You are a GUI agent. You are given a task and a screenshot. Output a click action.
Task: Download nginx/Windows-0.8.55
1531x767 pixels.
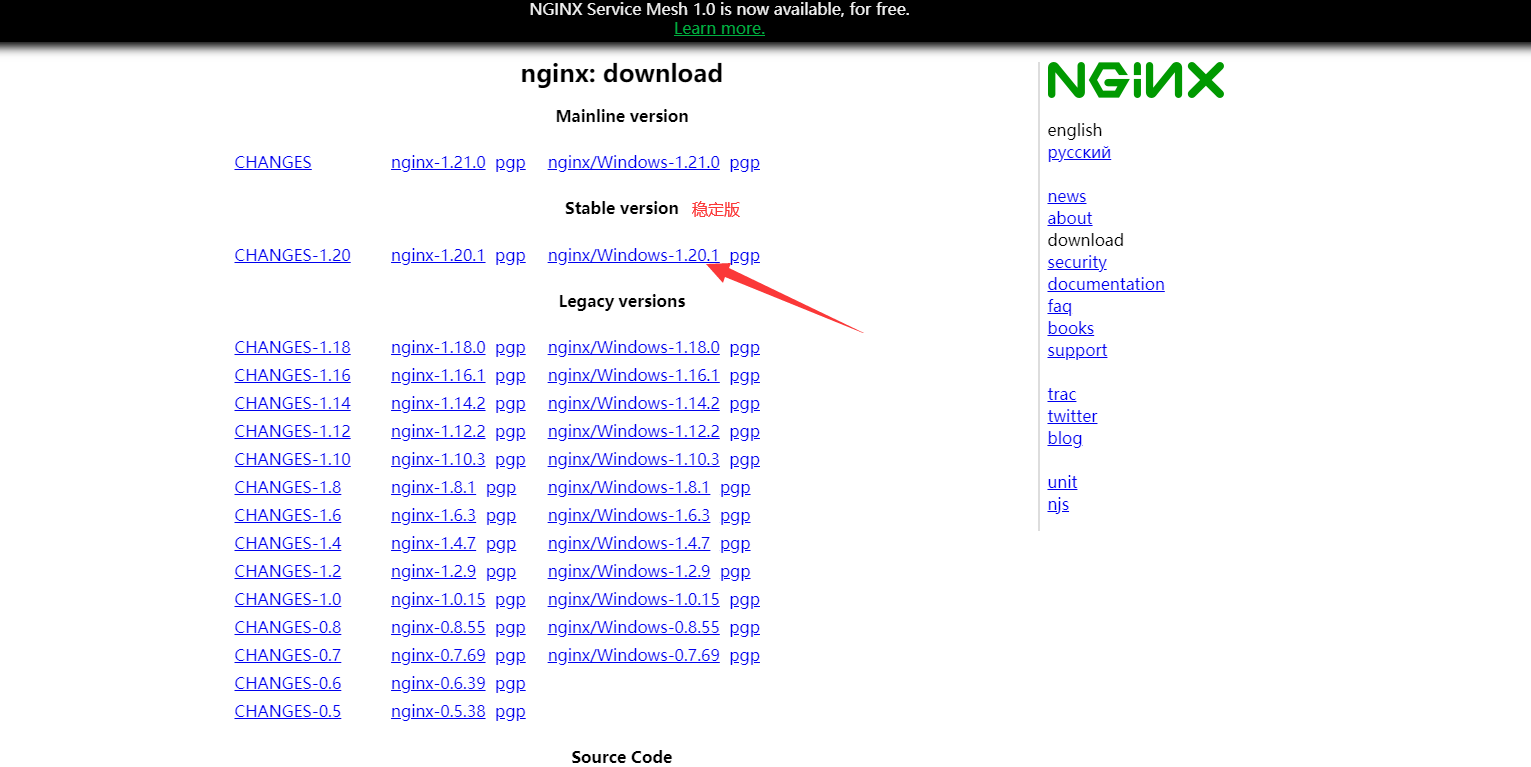point(634,627)
